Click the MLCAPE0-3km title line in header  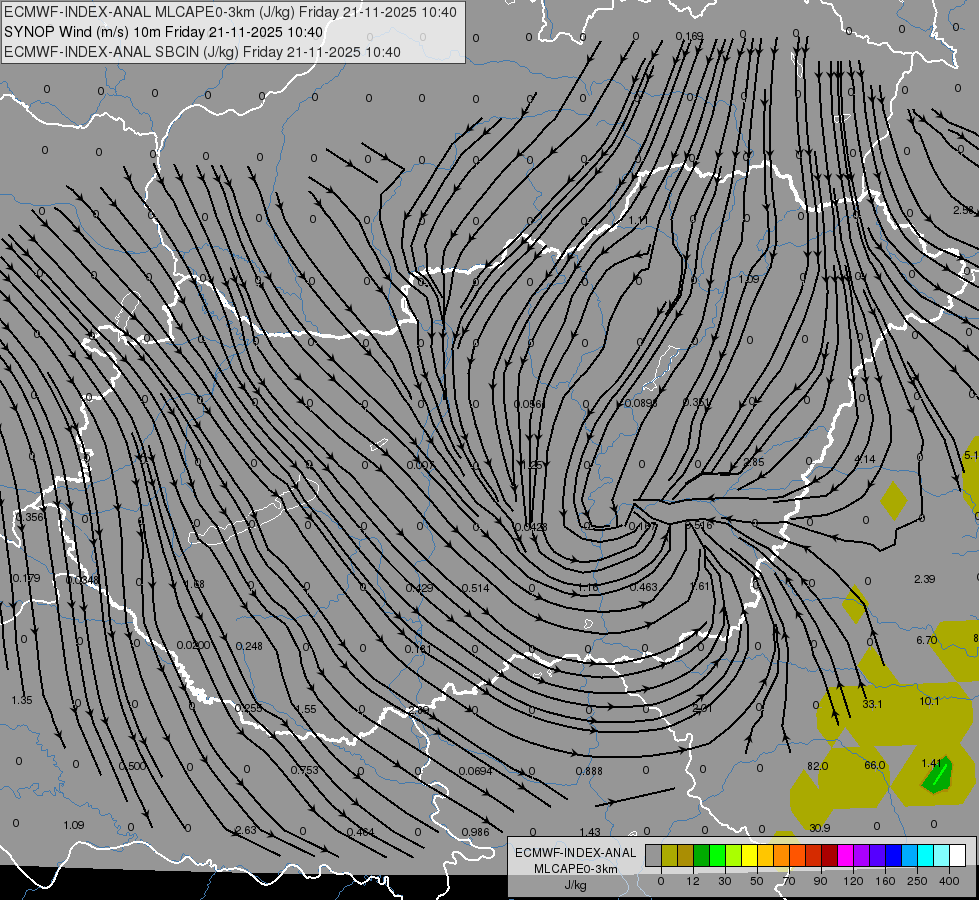coord(230,12)
